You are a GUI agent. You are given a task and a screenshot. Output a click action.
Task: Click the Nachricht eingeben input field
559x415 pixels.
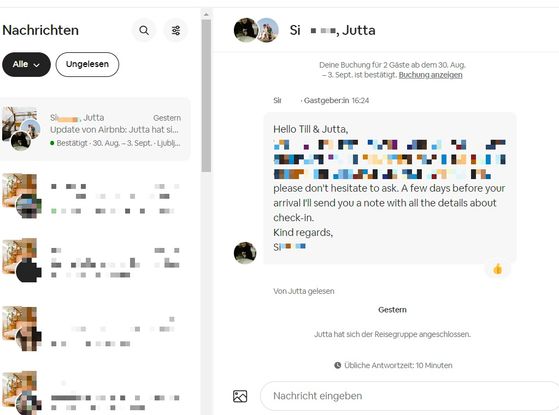[410, 396]
